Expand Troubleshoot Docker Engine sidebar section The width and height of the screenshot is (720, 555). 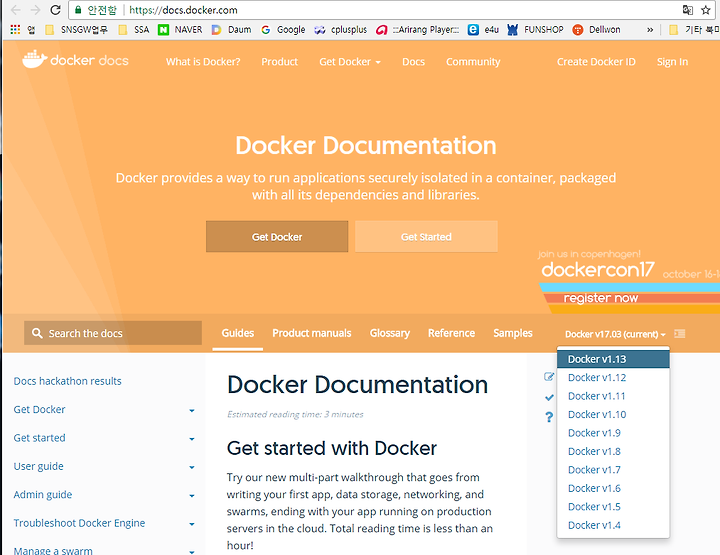click(192, 524)
